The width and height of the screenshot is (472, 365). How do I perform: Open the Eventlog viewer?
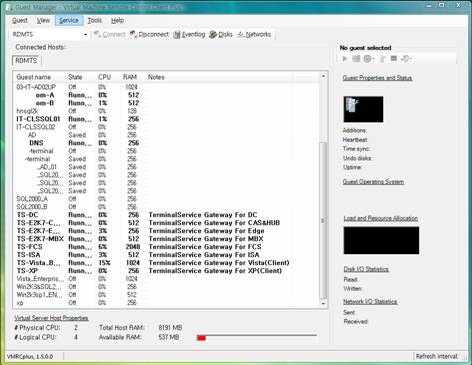tap(189, 34)
